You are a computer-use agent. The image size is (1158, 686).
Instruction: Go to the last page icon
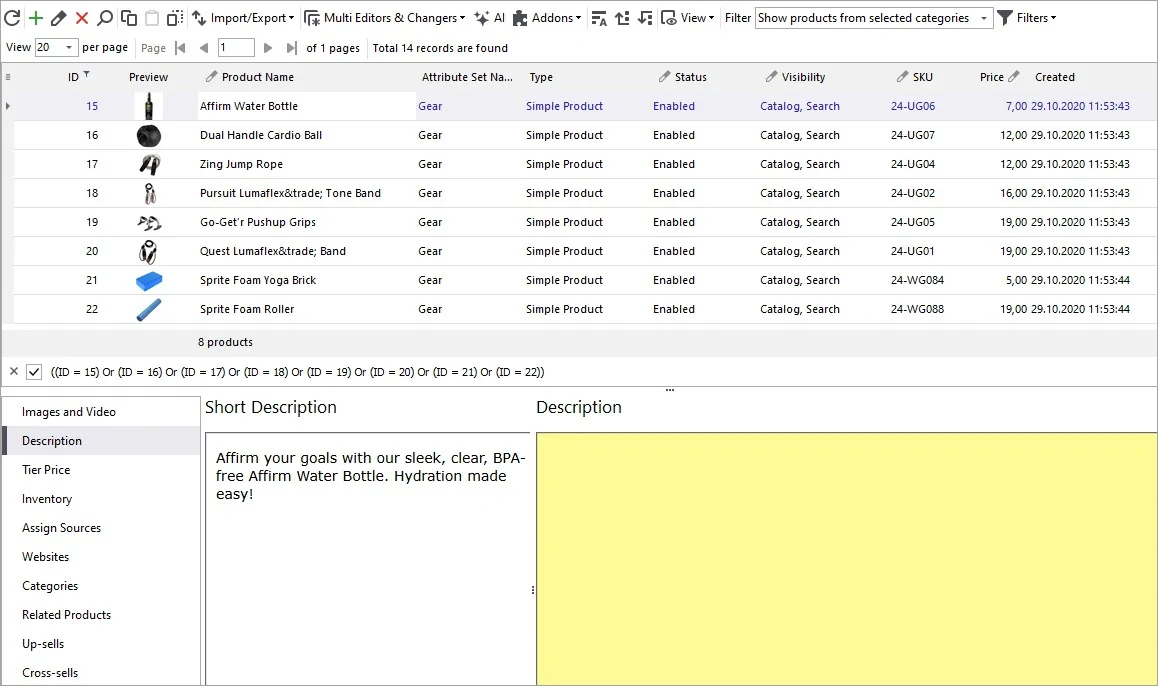[292, 48]
